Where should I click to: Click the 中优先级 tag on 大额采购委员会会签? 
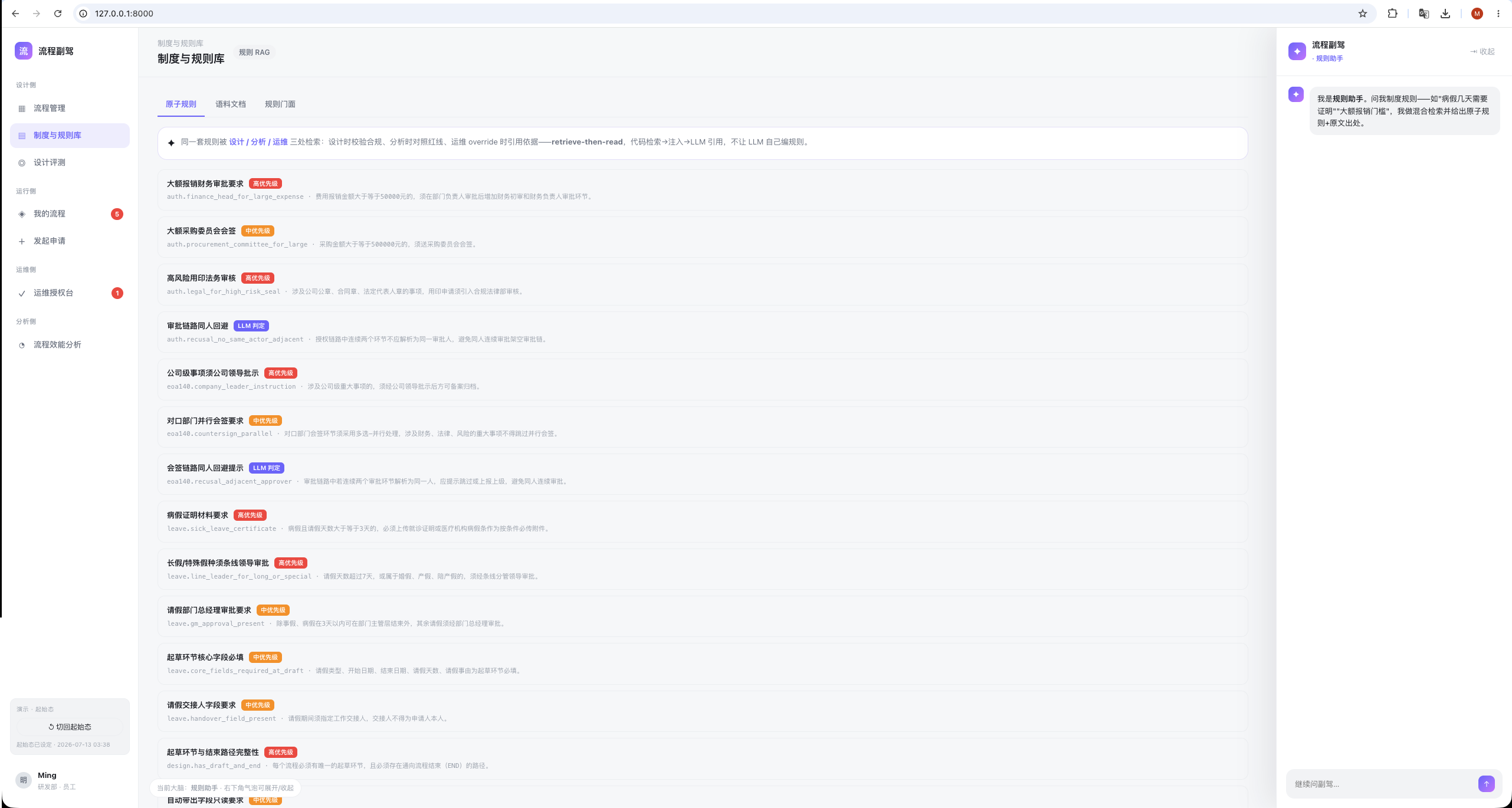258,231
